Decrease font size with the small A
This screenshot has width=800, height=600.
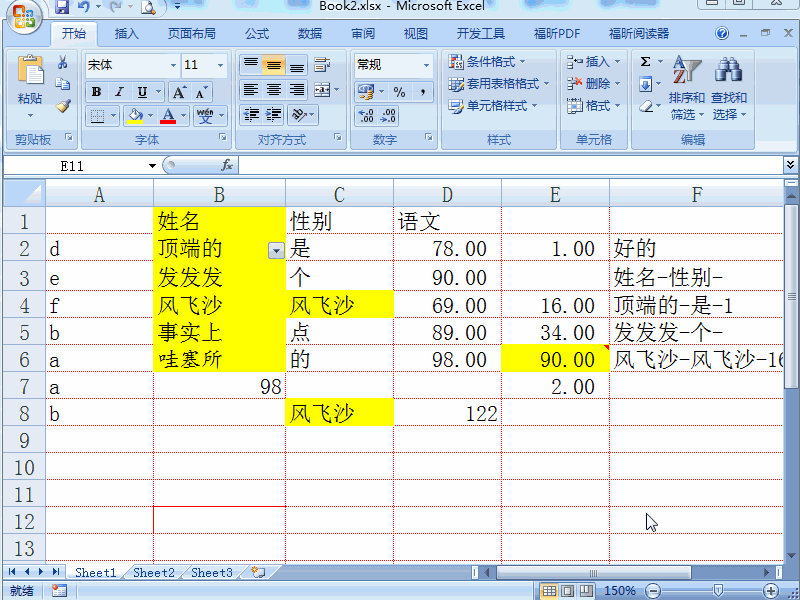(x=201, y=92)
